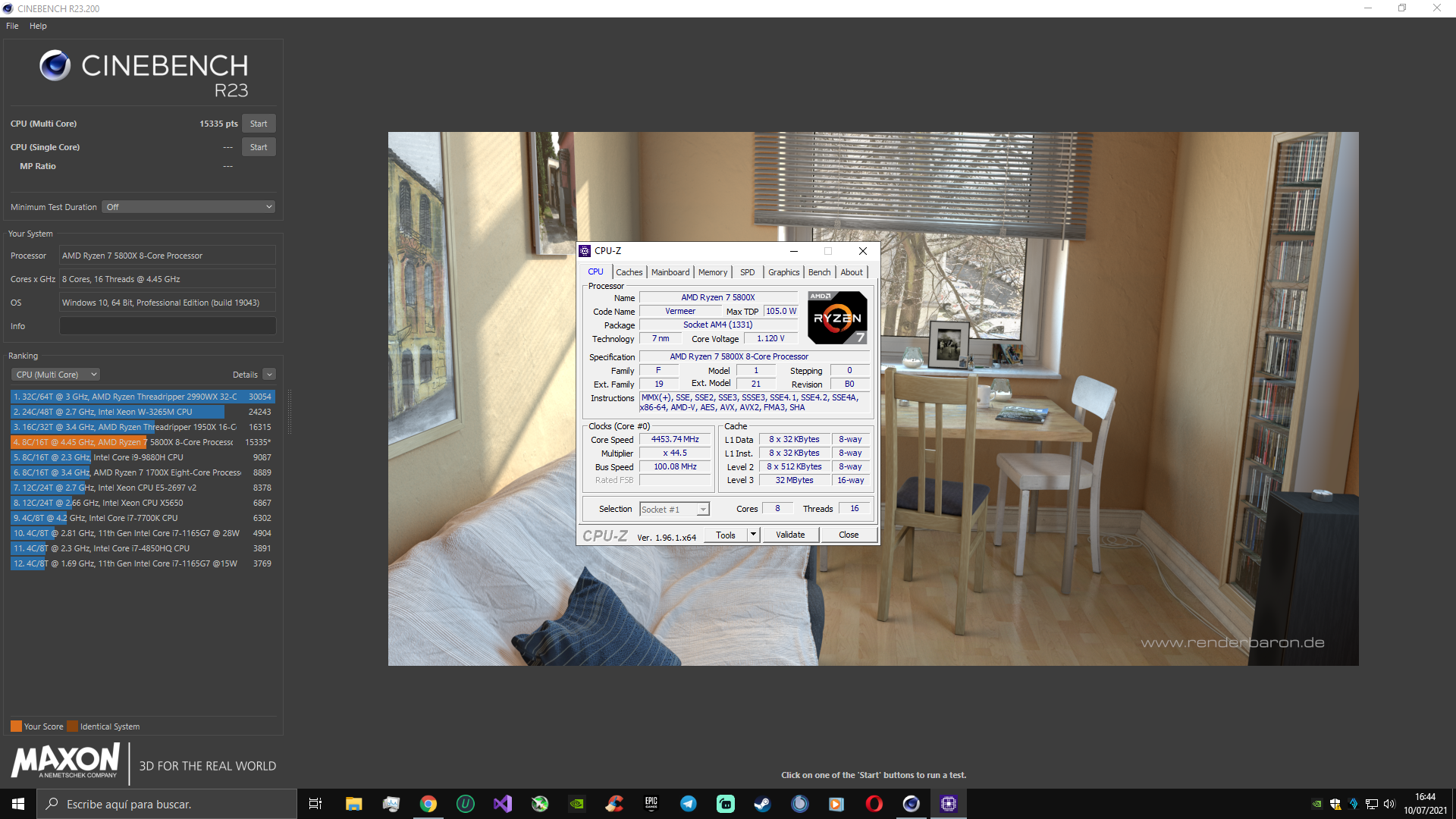Switch to the About tab in CPU-Z
Screen dimensions: 1456x819
coord(851,272)
